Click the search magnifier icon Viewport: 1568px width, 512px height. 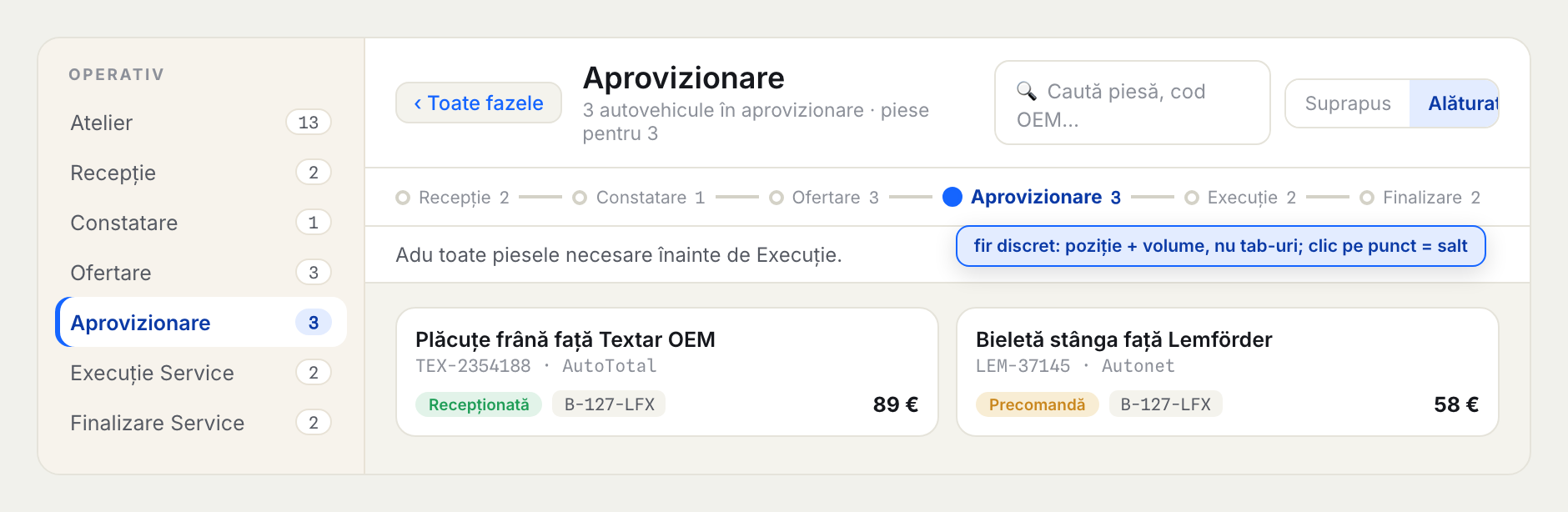1026,91
